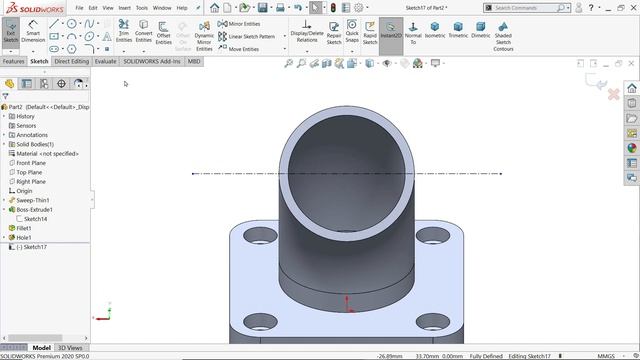Switch to the Direct Editing tab
The width and height of the screenshot is (640, 360).
[x=71, y=61]
